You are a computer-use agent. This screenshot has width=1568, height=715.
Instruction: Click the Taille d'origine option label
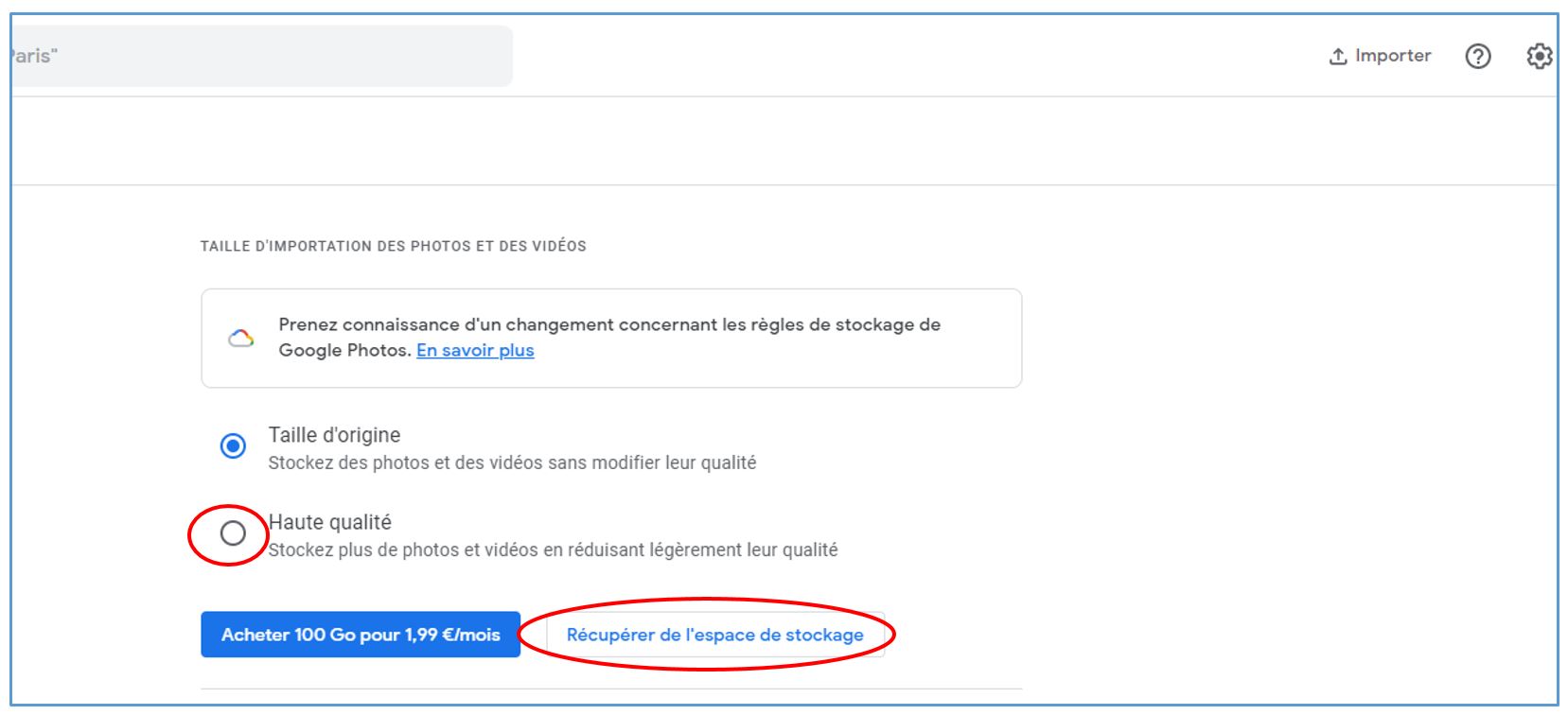[334, 435]
